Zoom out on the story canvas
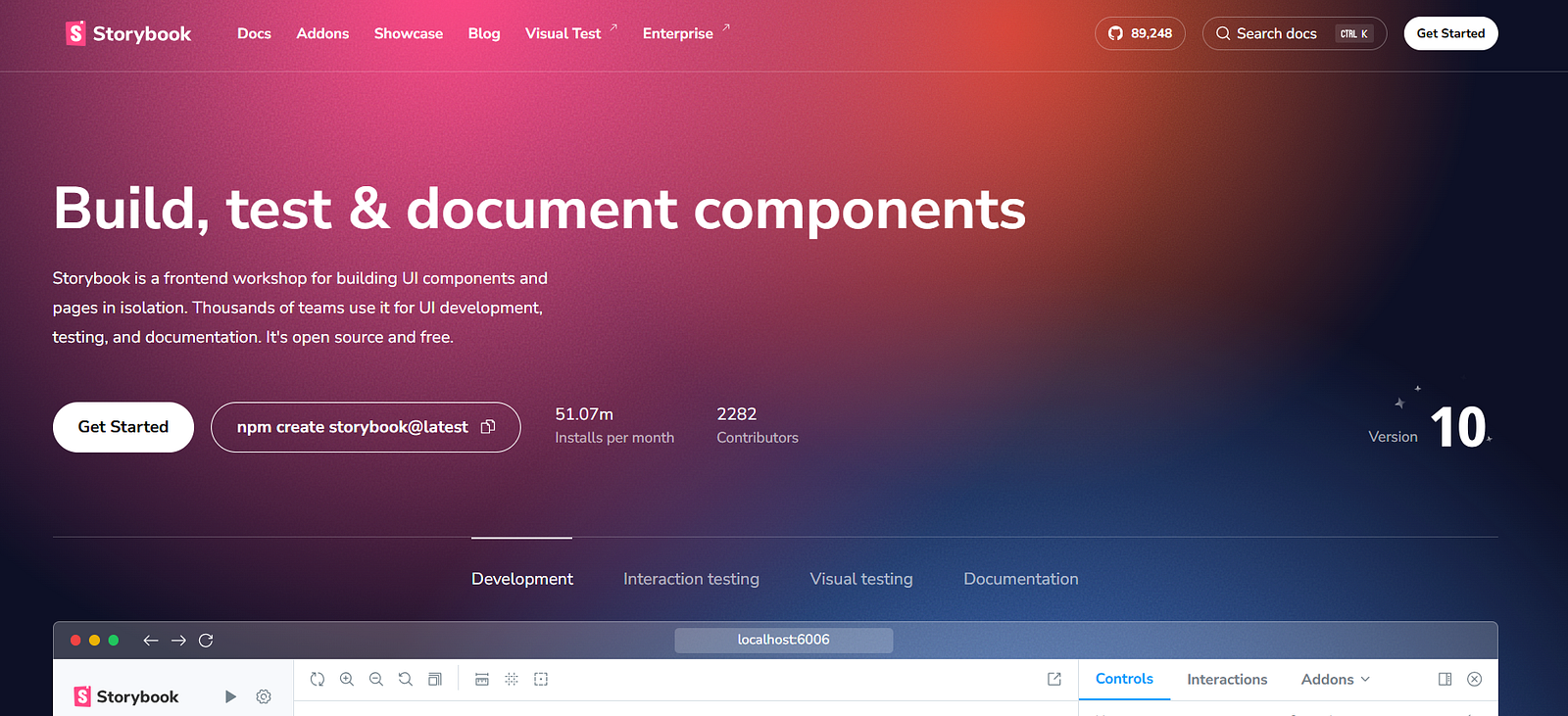This screenshot has width=1568, height=716. [x=376, y=679]
